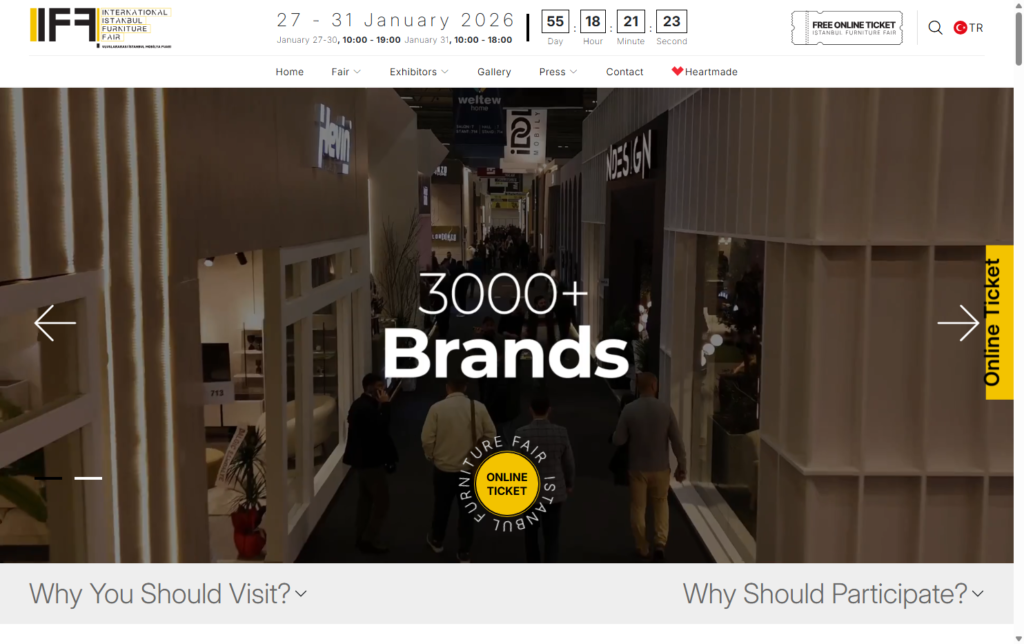Click the red heart Heartmade icon
Screen dimensions: 1024x644
pyautogui.click(x=677, y=72)
